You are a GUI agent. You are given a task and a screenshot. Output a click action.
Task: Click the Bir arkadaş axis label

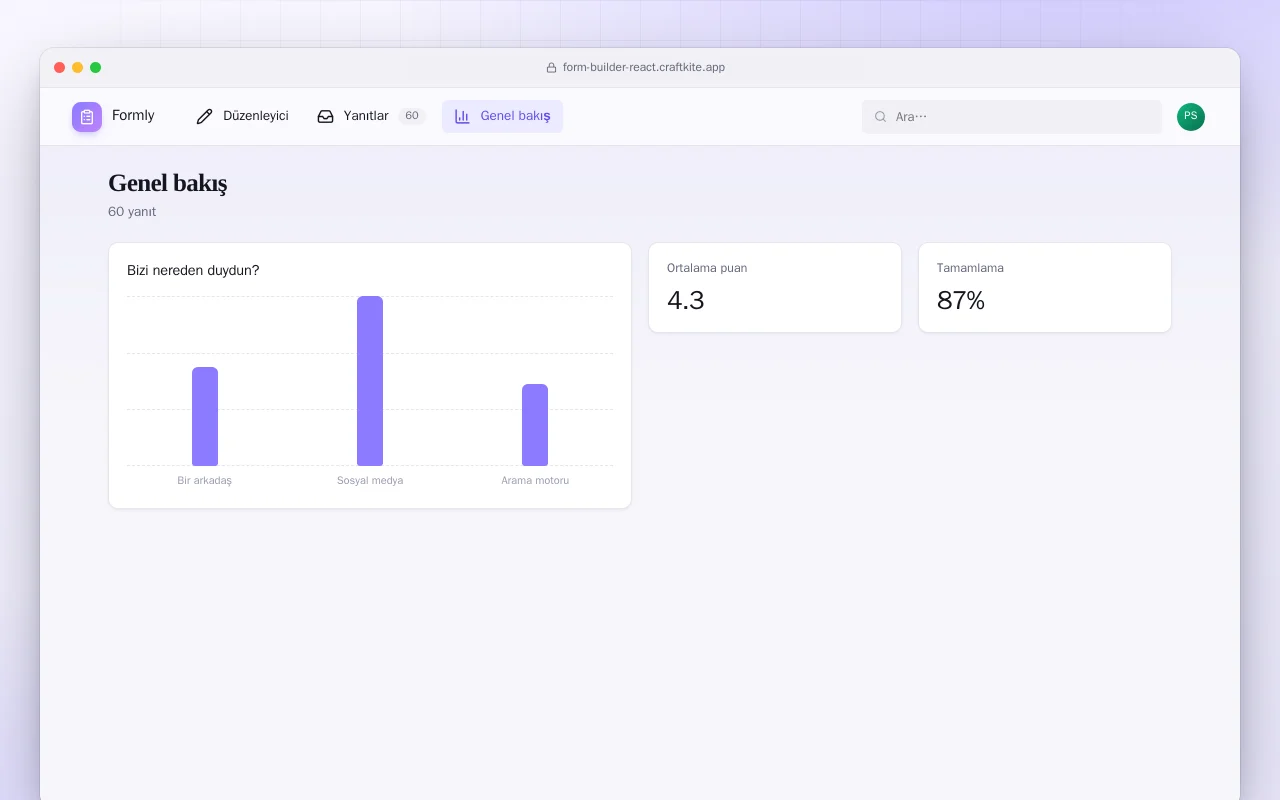pyautogui.click(x=205, y=481)
